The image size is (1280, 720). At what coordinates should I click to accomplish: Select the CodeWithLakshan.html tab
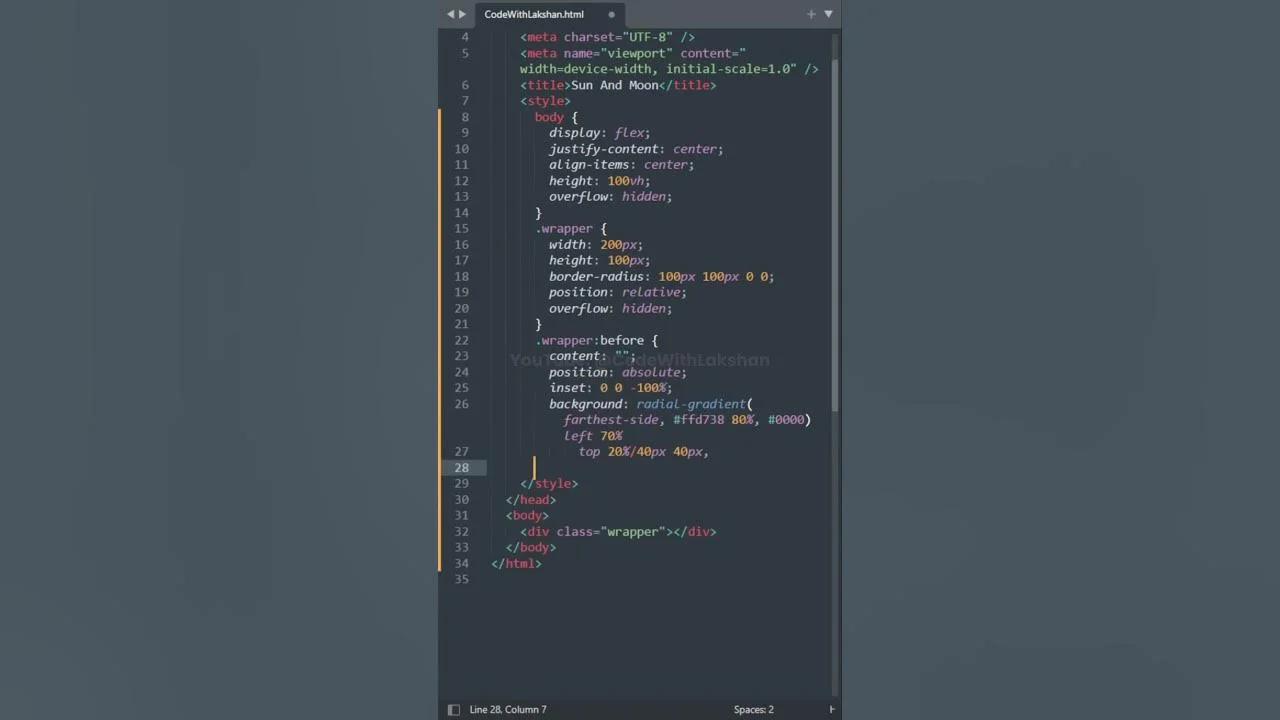[533, 14]
